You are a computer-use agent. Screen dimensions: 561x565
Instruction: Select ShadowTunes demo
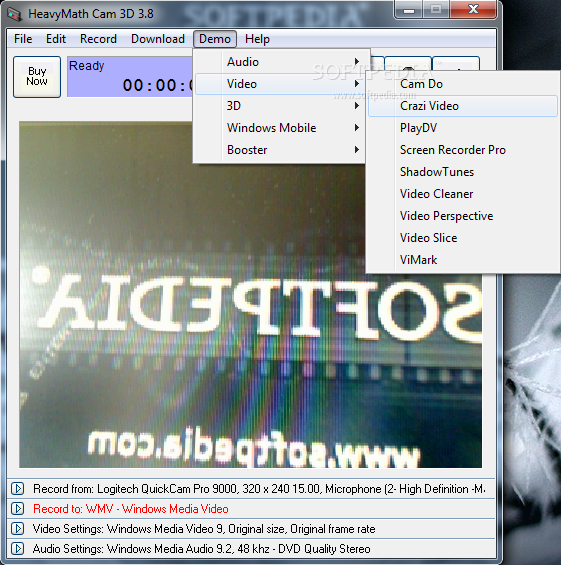463,172
